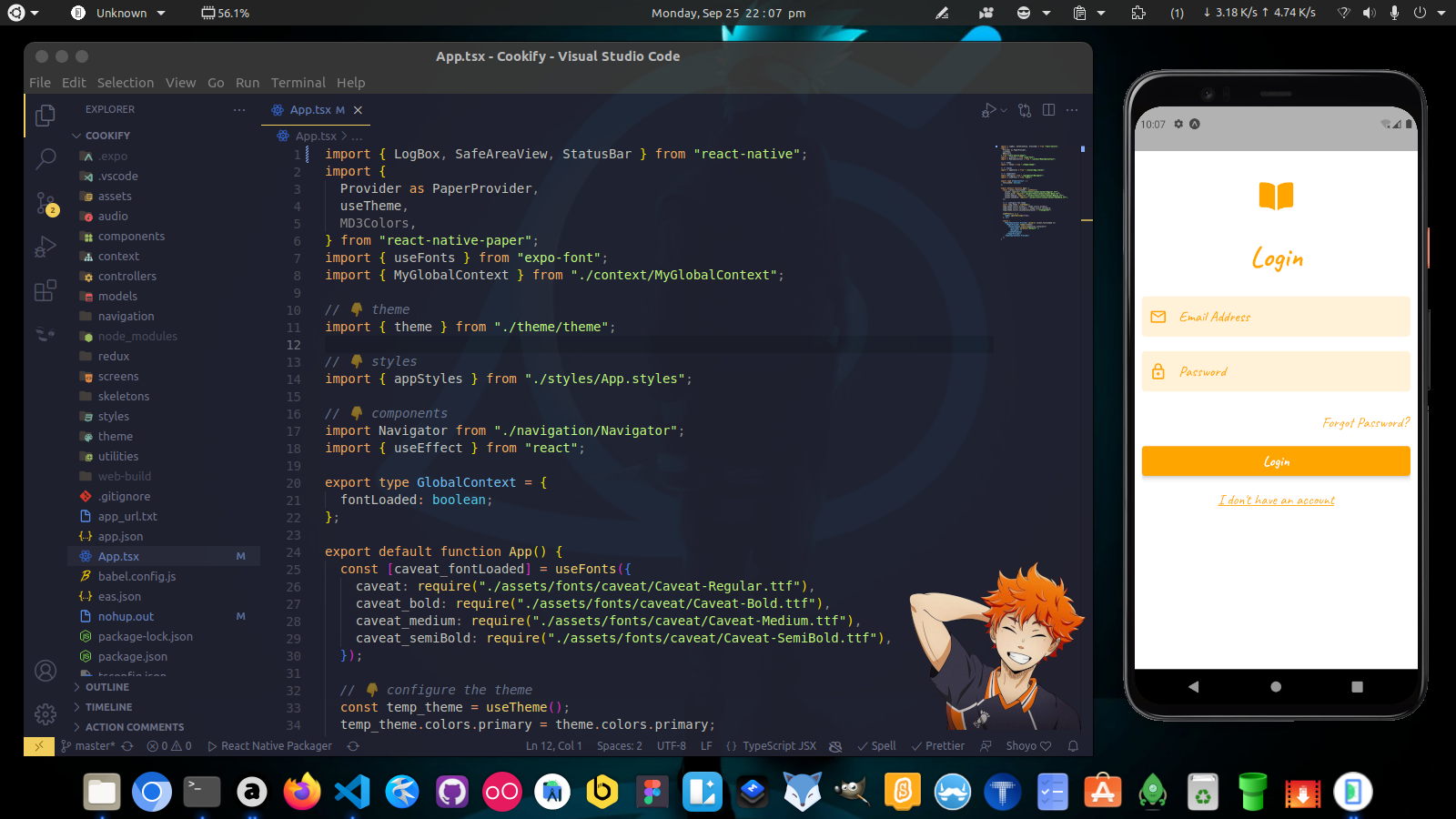
Task: Click the code minimap preview
Action: click(1033, 191)
